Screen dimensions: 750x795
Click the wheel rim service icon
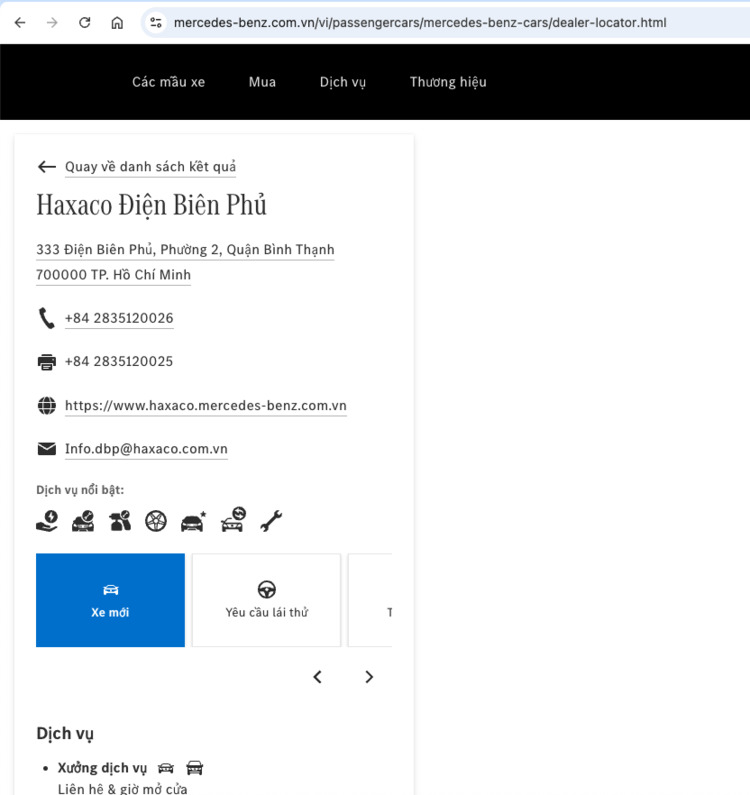[x=156, y=521]
